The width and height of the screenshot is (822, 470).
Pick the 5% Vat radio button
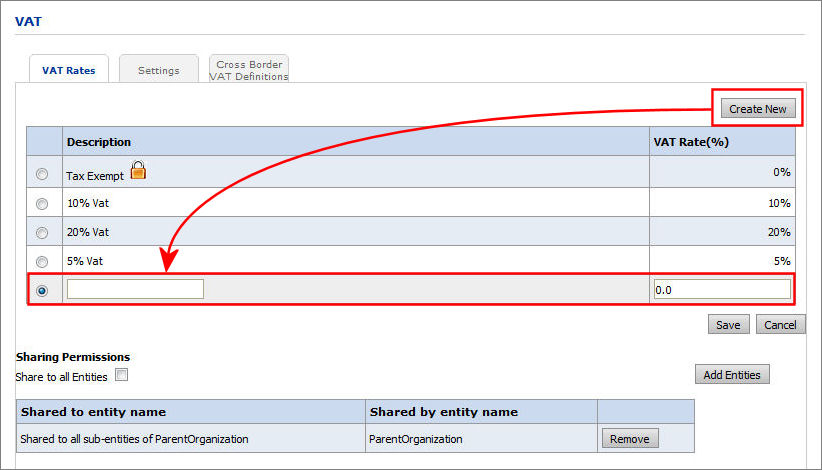click(x=42, y=261)
